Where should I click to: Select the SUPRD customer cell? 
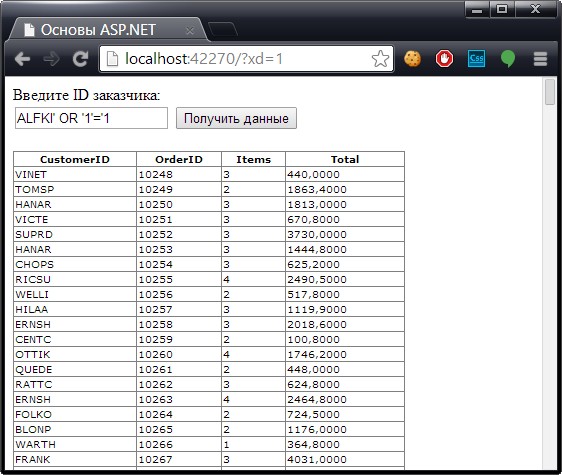(x=75, y=234)
